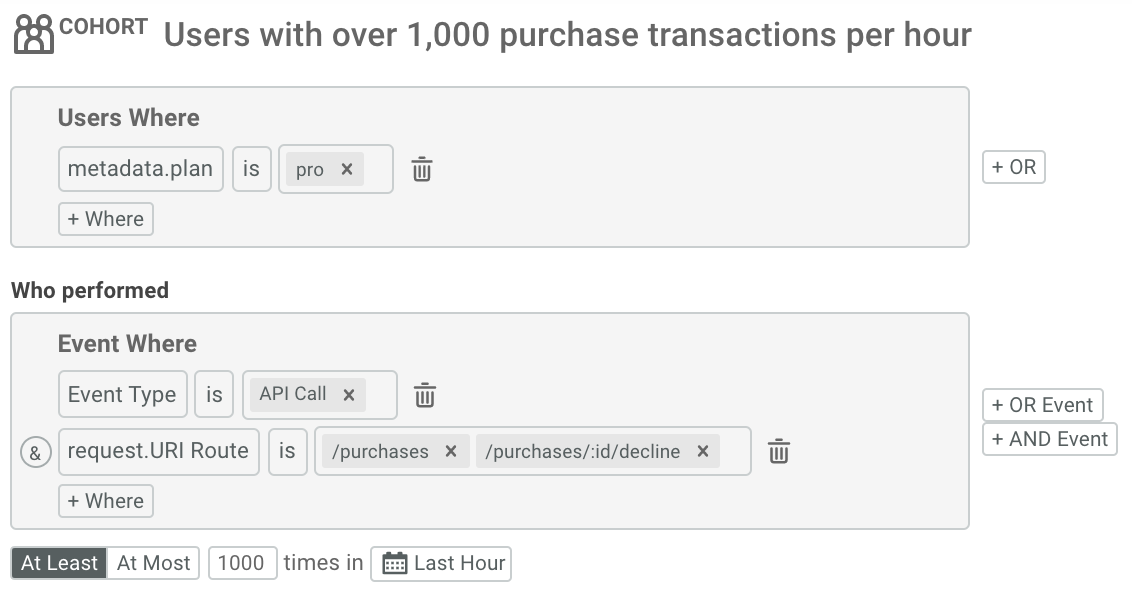Edit the 1000 times count field
This screenshot has height=606, width=1132.
[243, 563]
